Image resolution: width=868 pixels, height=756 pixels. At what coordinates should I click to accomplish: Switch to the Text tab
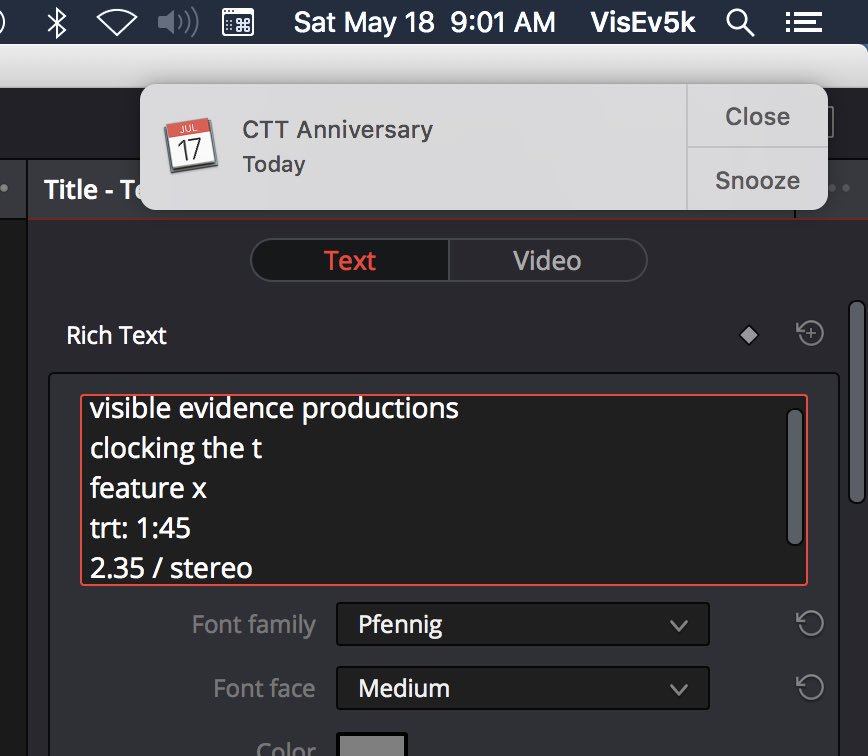click(349, 261)
